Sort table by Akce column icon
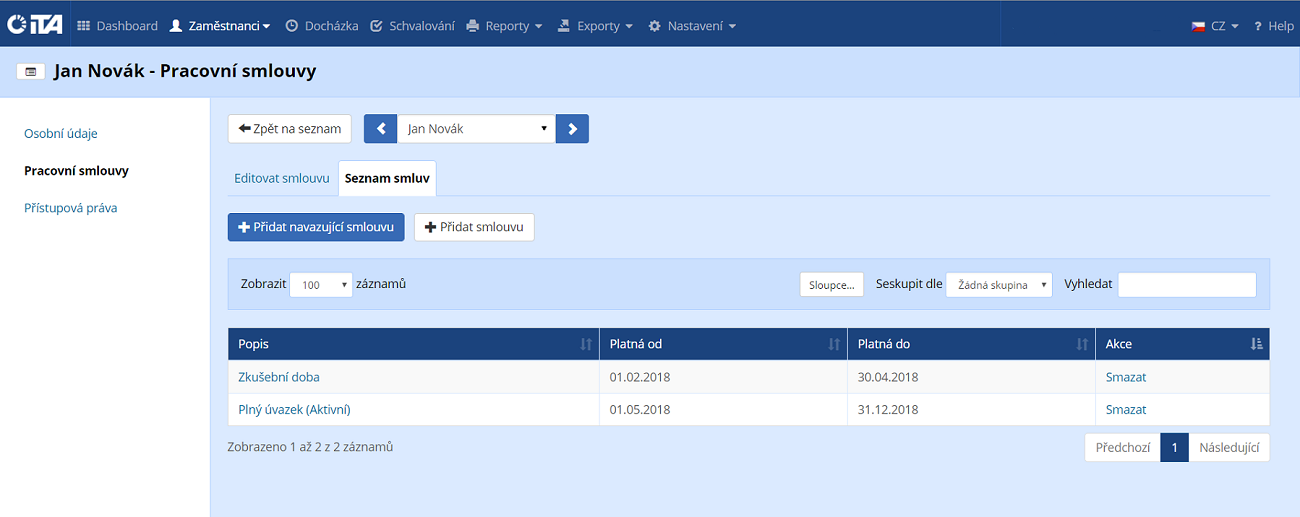This screenshot has height=517, width=1300. (1257, 344)
